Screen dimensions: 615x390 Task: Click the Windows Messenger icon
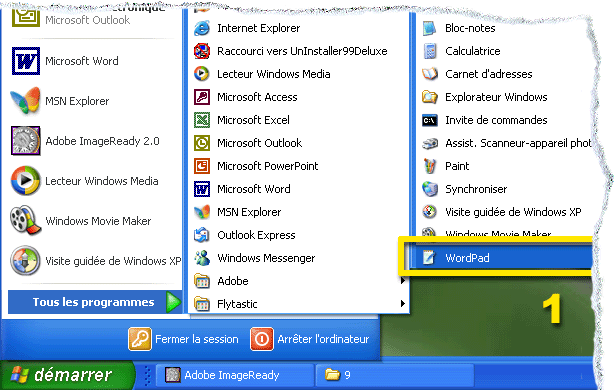tap(202, 258)
